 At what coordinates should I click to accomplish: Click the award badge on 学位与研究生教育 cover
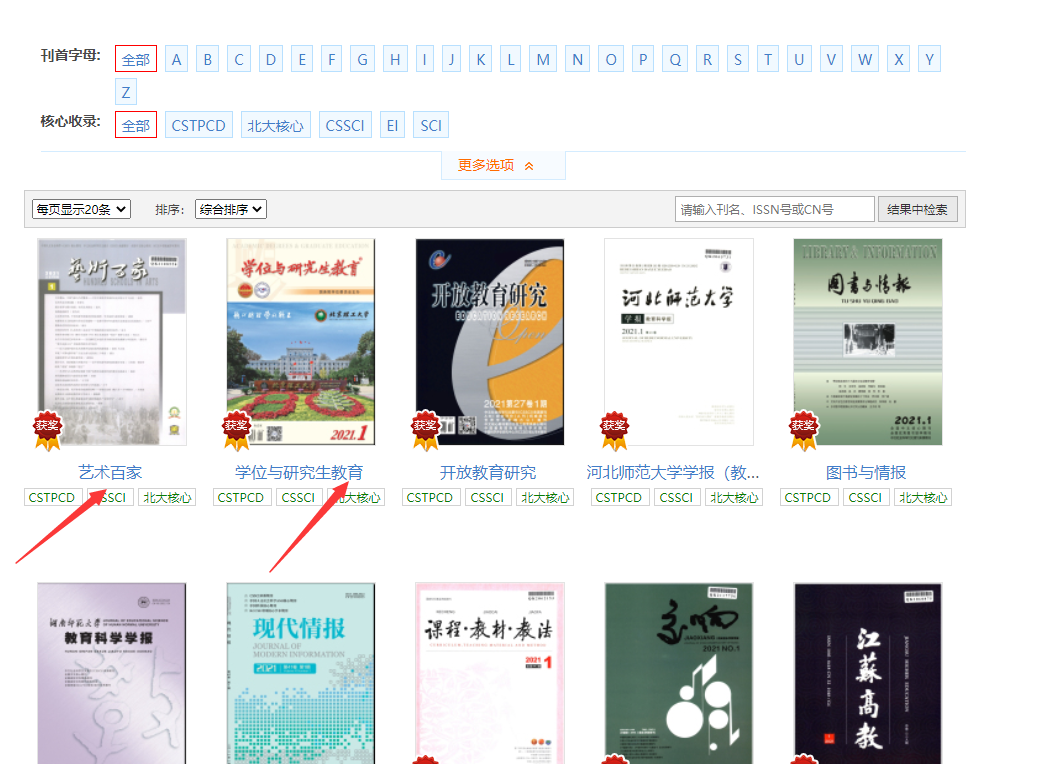click(237, 428)
